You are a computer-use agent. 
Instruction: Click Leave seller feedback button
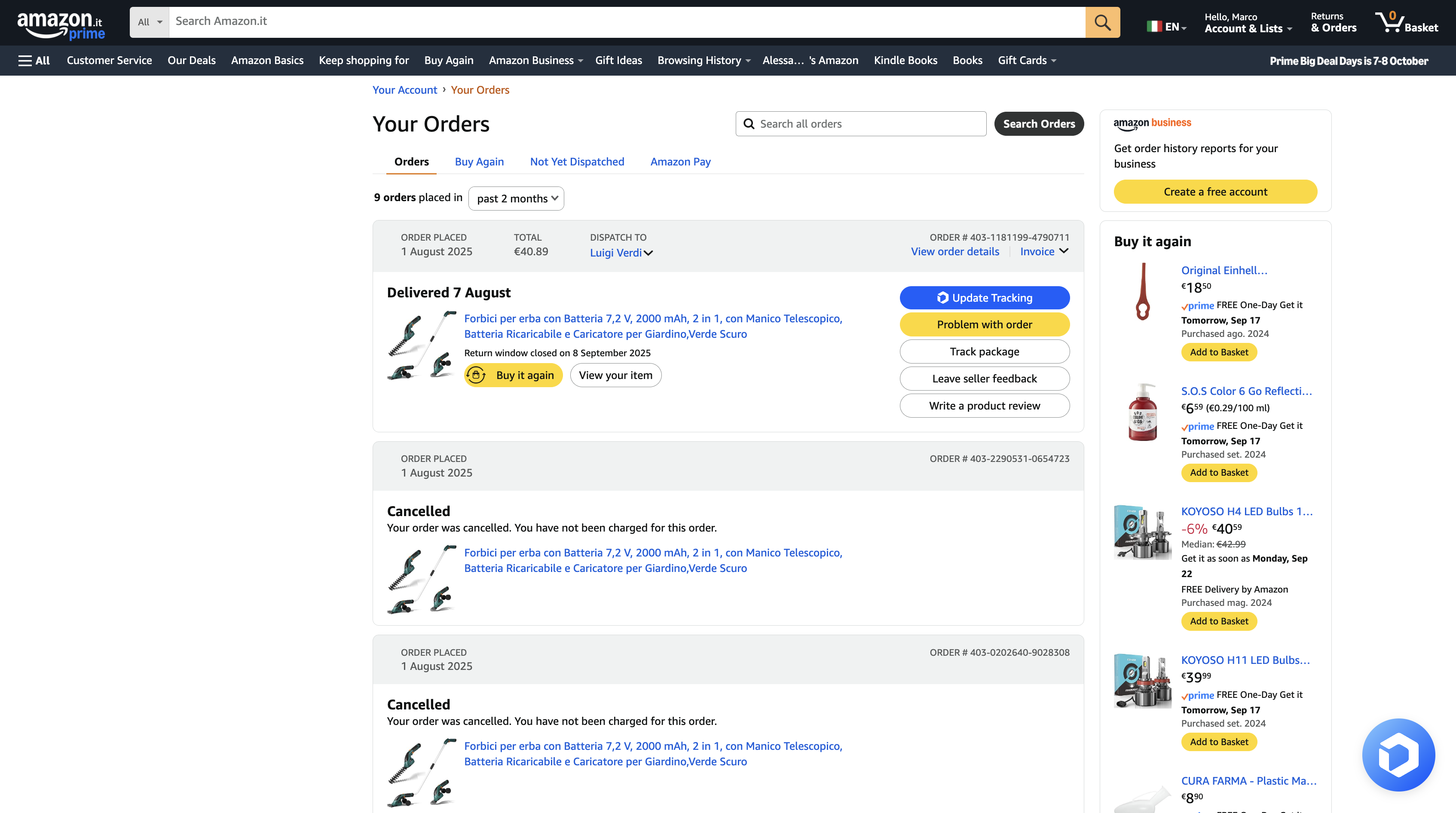coord(985,379)
